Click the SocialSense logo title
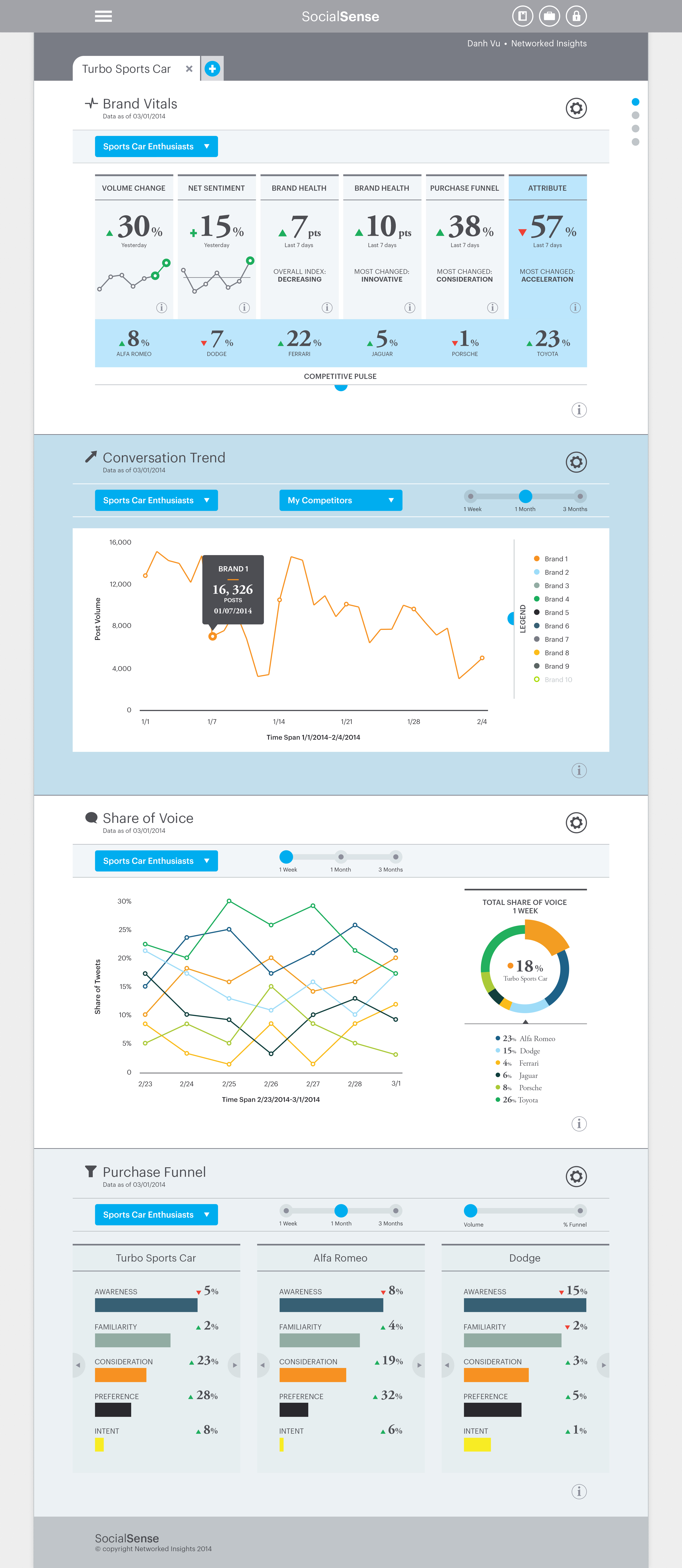This screenshot has height=1568, width=682. point(340,16)
